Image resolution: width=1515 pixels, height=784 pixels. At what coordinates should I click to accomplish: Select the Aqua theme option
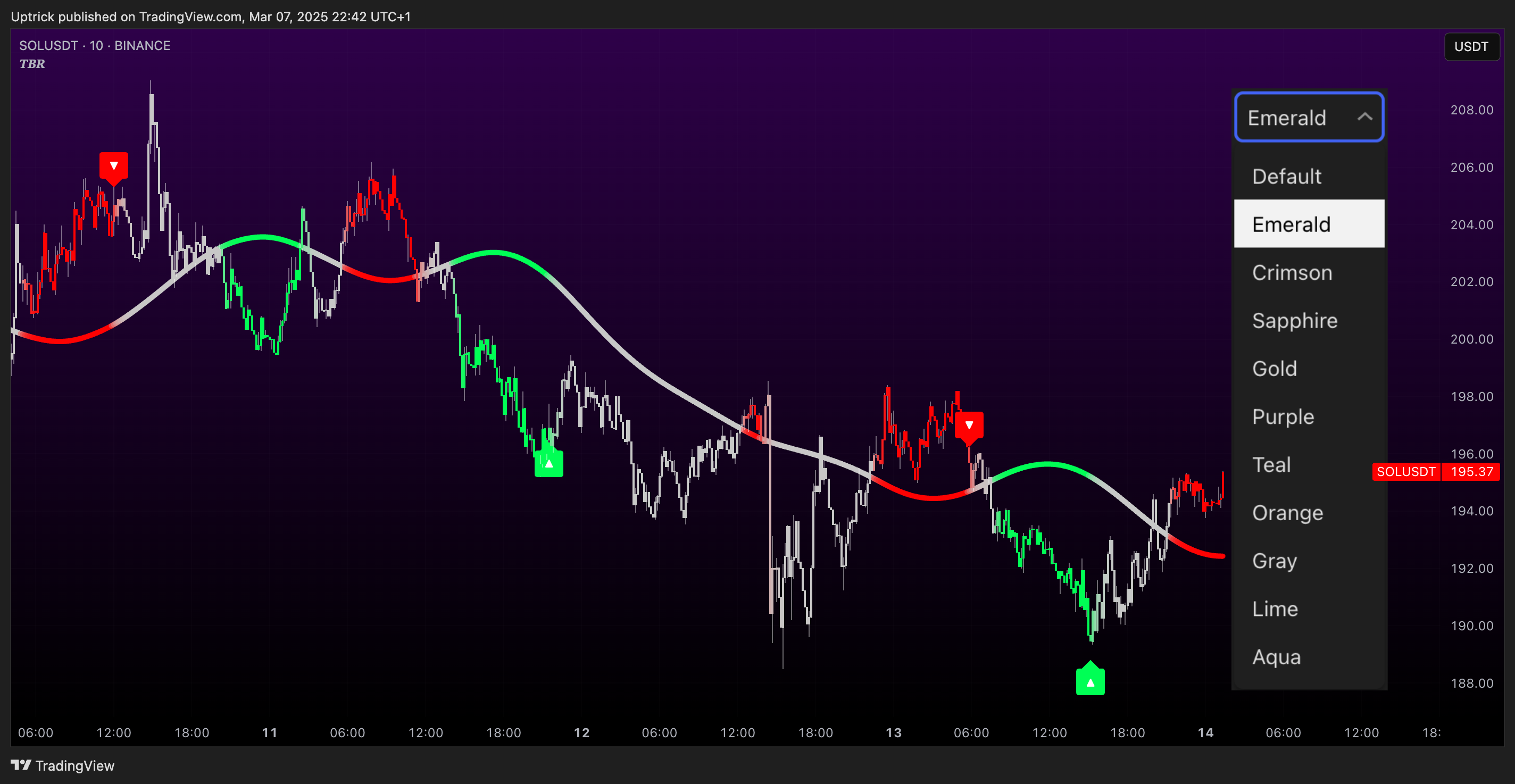(1309, 656)
